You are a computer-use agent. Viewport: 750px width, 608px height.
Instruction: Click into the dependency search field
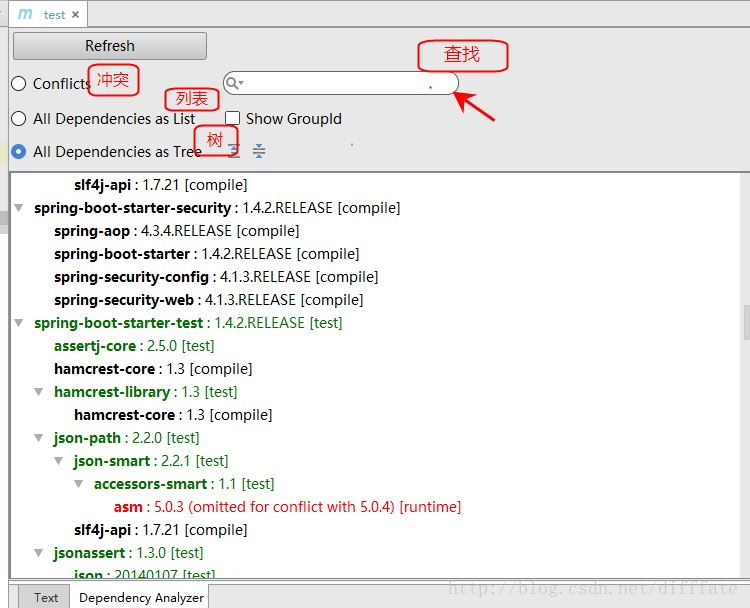[x=341, y=83]
